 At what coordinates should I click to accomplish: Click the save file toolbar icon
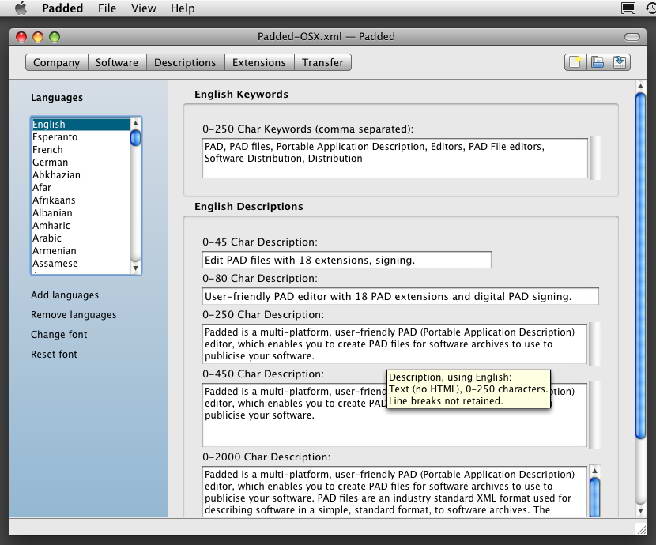pos(619,62)
